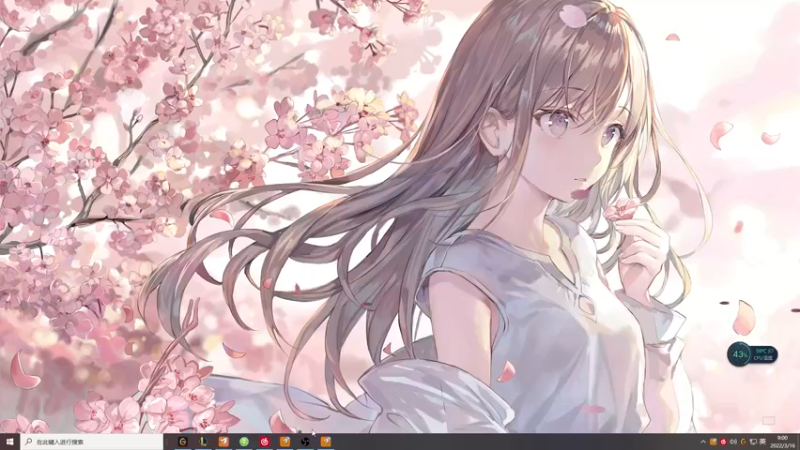Open orange app left of OBS icon

[285, 442]
